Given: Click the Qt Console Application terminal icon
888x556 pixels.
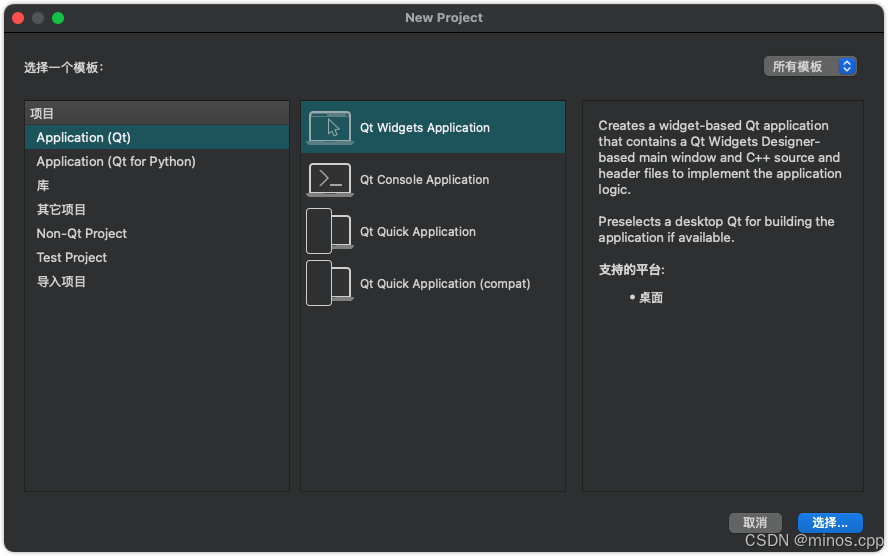Looking at the screenshot, I should 330,179.
